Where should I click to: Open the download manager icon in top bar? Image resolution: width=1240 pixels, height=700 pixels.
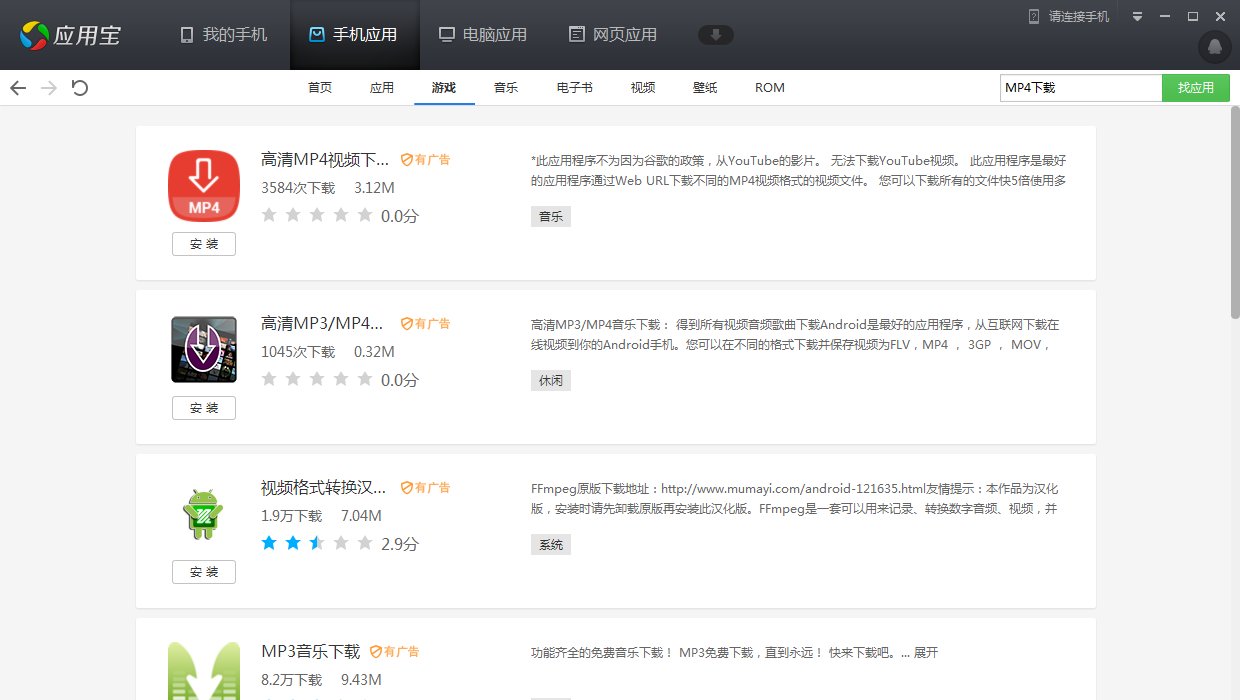point(715,34)
